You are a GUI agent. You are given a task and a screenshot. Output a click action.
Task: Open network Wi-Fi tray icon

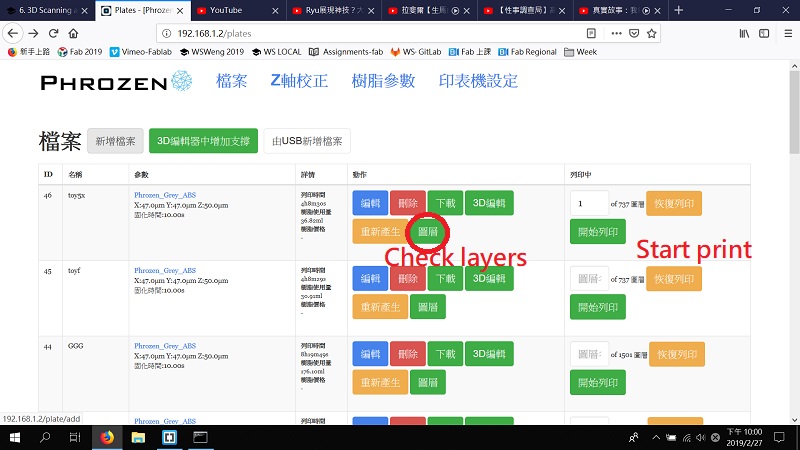687,437
